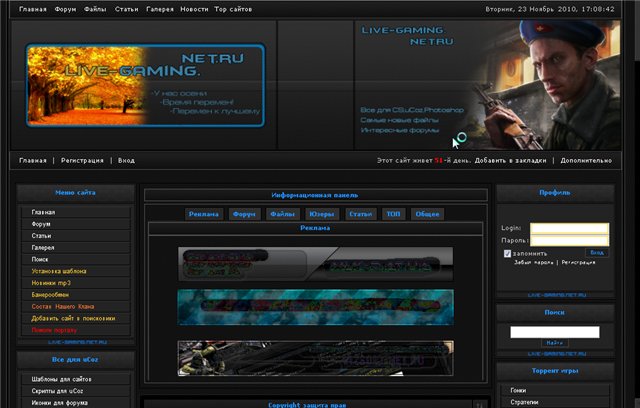Screen dimensions: 640x408
Task: Click the teal camouflage advertisement banner
Action: [316, 307]
